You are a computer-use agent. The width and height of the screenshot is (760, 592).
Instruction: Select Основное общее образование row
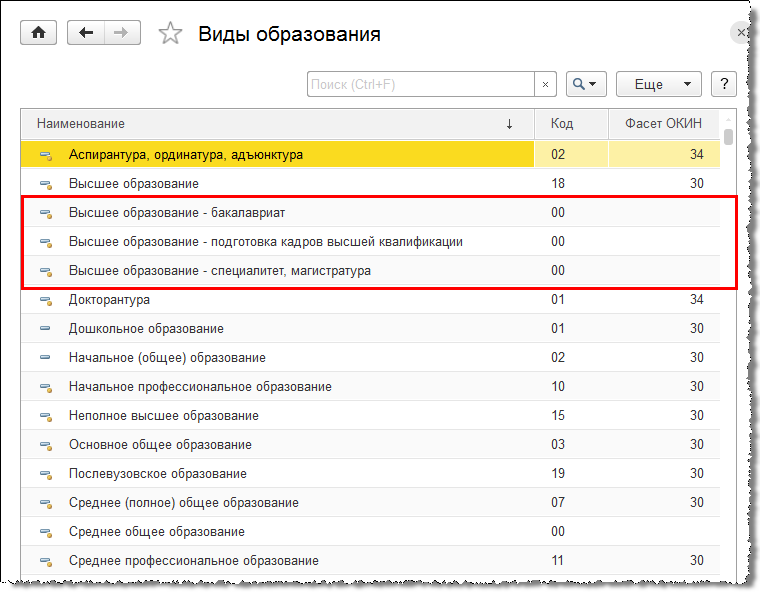tap(371, 445)
